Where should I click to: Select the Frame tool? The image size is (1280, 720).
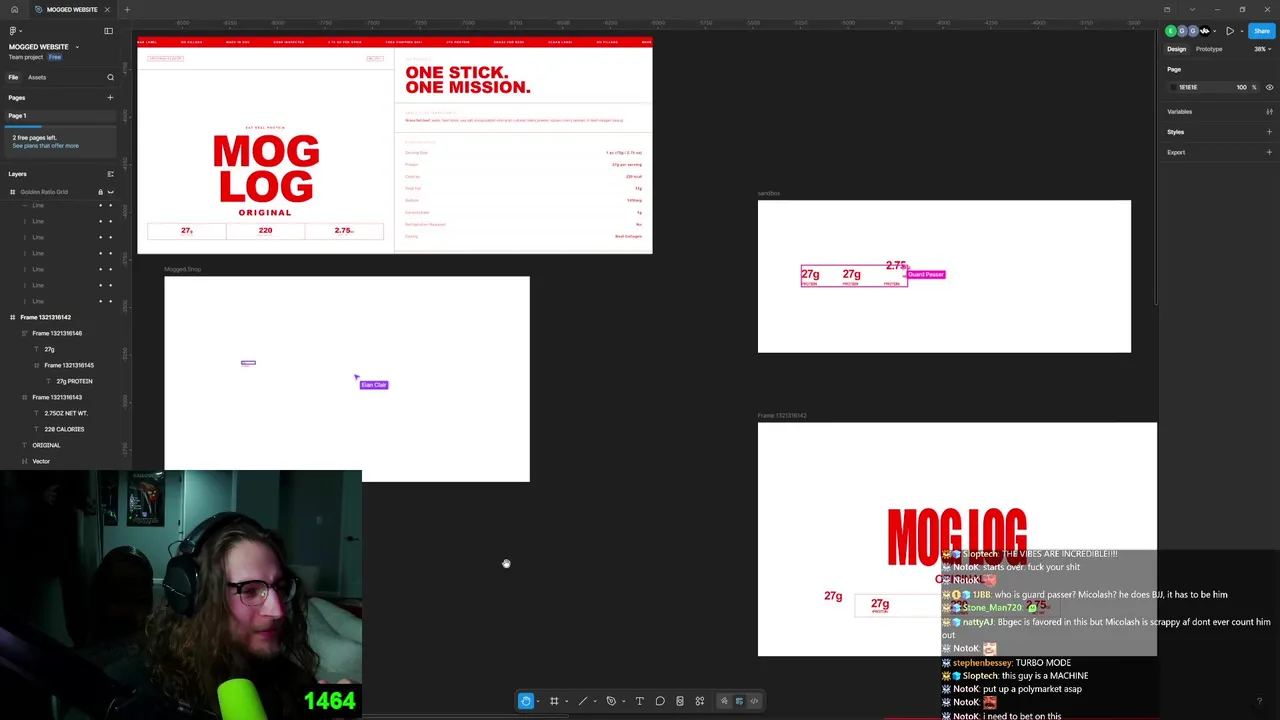pyautogui.click(x=554, y=701)
